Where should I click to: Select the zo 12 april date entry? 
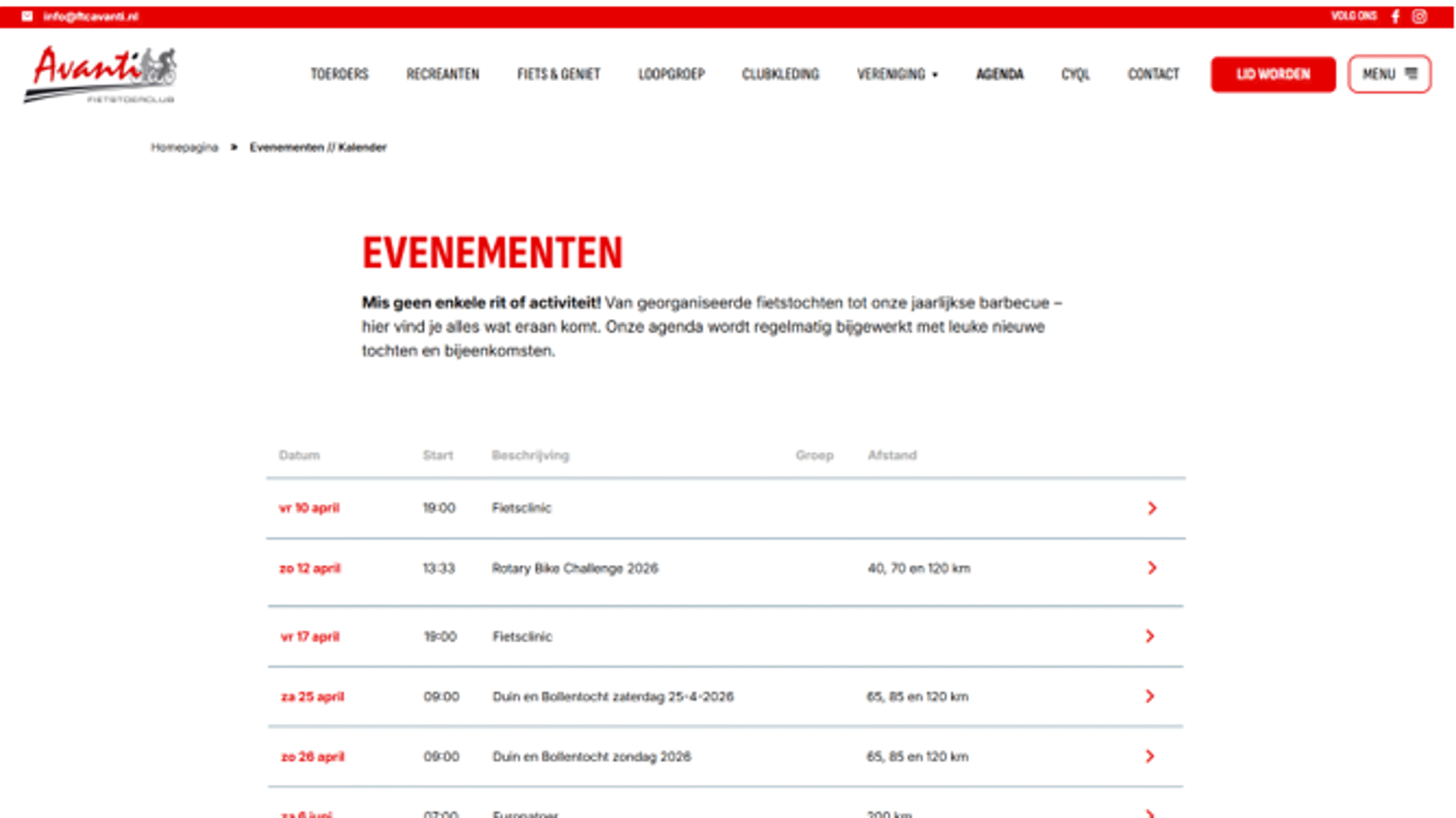coord(309,568)
